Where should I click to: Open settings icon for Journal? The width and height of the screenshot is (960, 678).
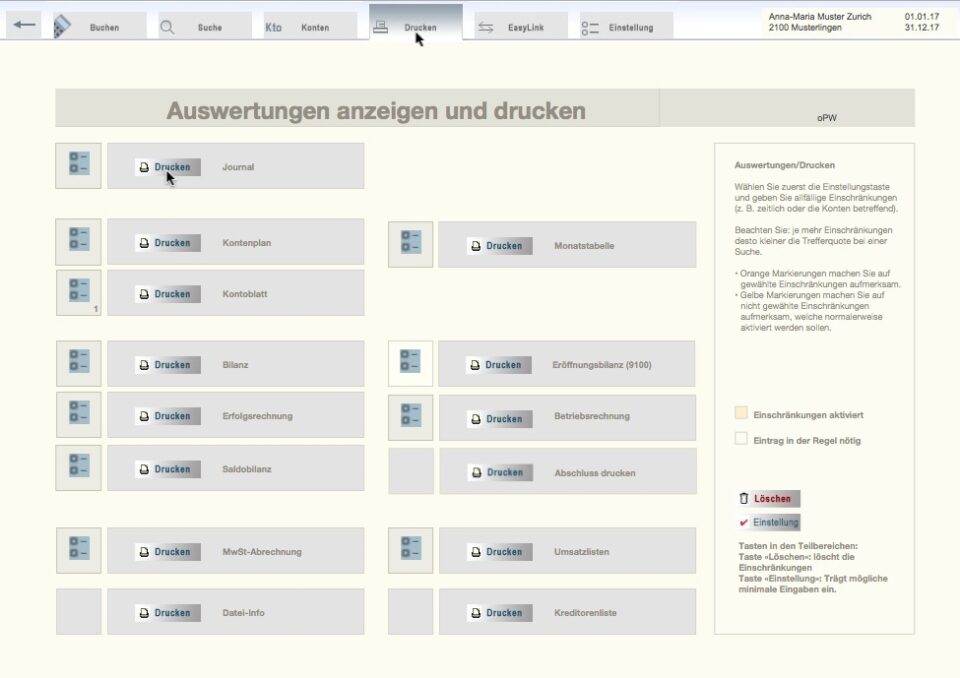point(78,165)
